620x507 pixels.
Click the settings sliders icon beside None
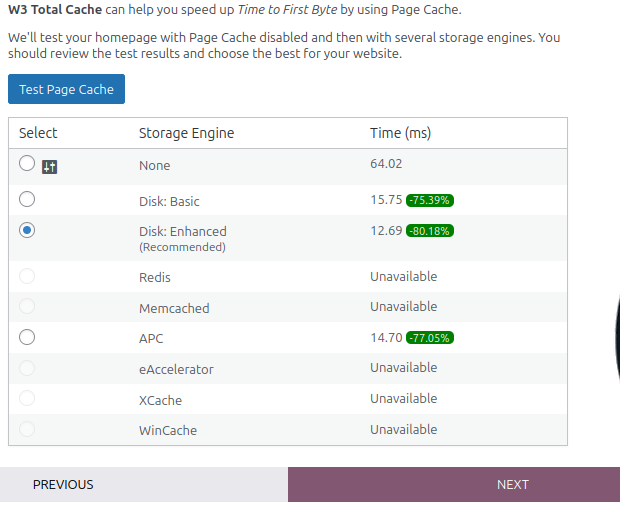(x=49, y=167)
